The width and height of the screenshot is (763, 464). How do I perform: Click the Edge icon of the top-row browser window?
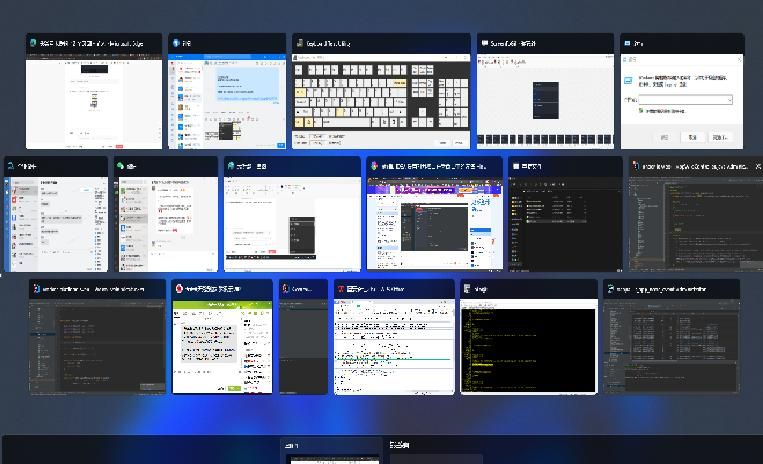pyautogui.click(x=33, y=43)
